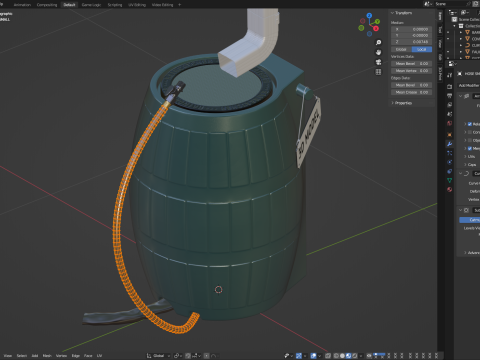Click the pan view hand icon

click(x=378, y=52)
